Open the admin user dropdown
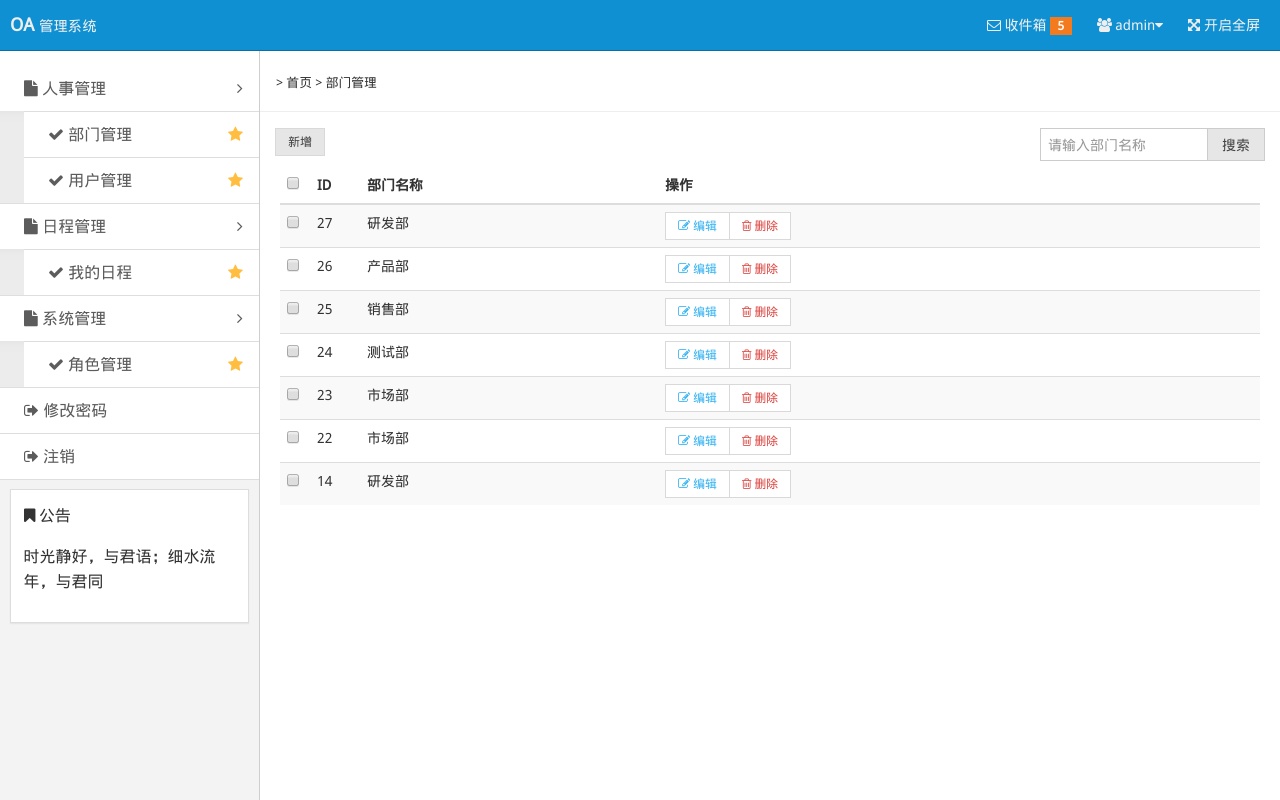The image size is (1280, 800). coord(1130,26)
